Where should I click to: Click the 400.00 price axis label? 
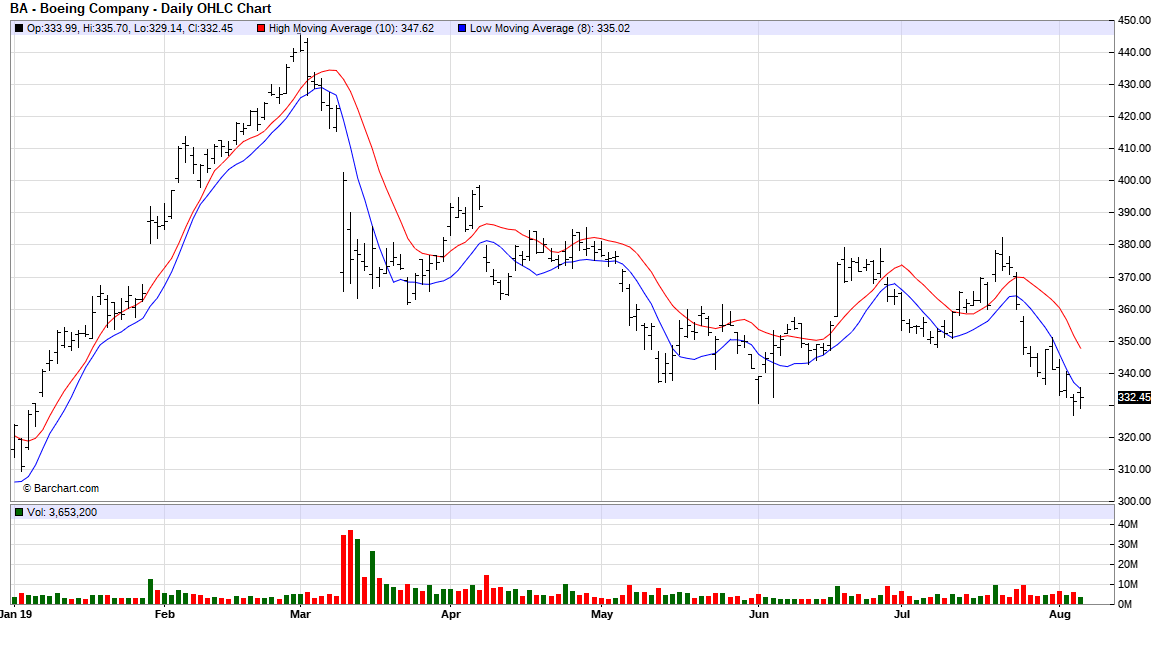tap(1135, 181)
